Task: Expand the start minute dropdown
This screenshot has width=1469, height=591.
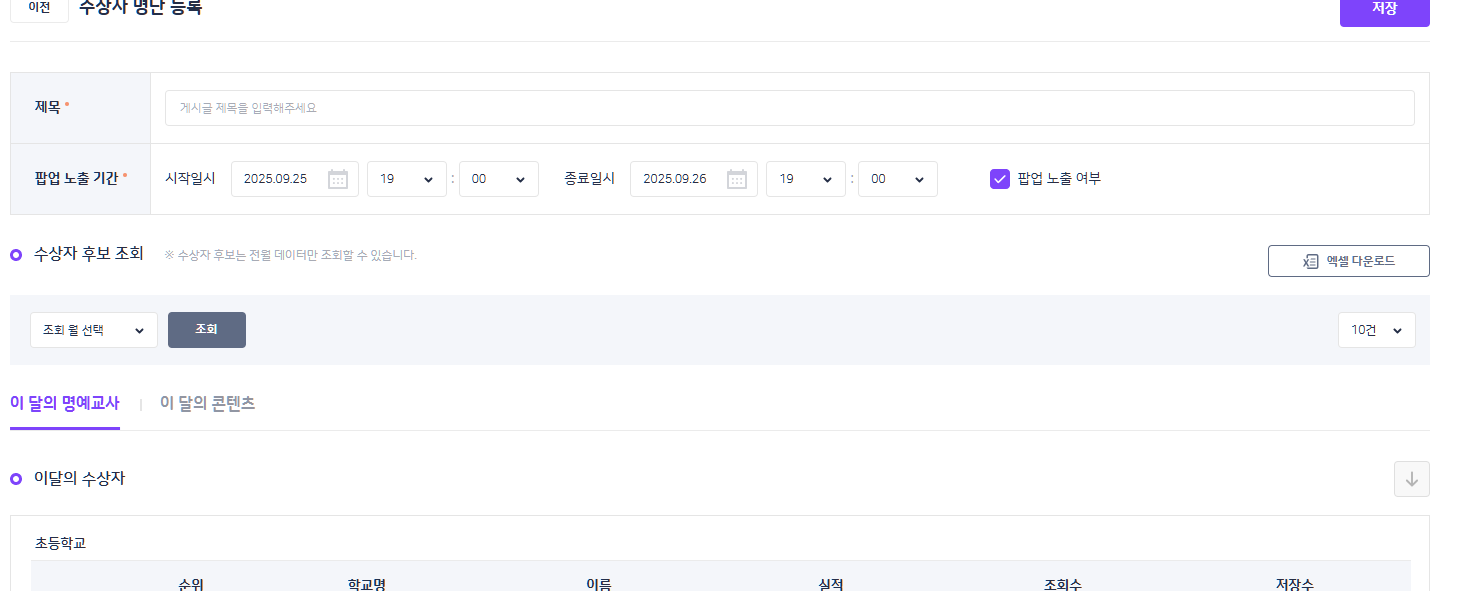Action: (x=498, y=179)
